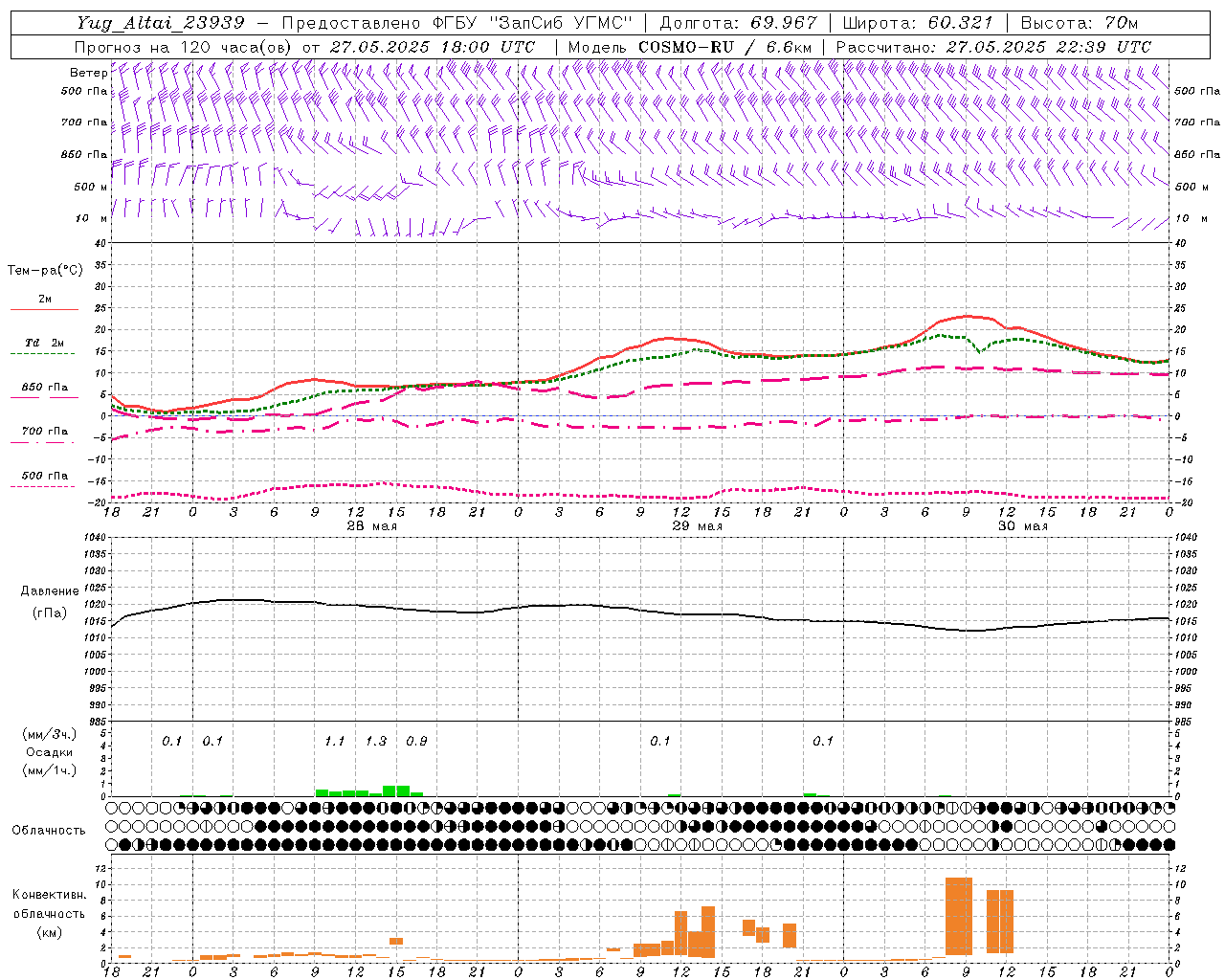
Task: Click the Модель COSMO-RU / 6.6км label
Action: coord(690,47)
